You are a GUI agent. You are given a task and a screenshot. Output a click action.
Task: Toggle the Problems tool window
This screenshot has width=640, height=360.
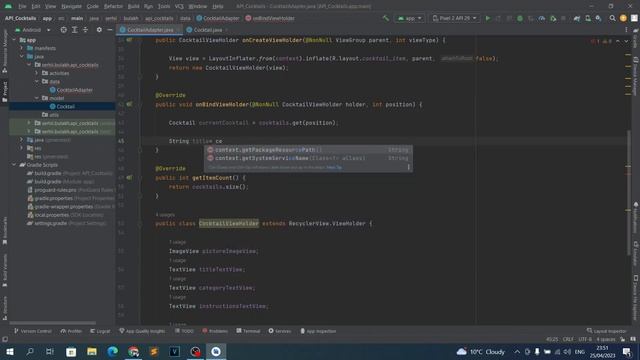(215, 331)
